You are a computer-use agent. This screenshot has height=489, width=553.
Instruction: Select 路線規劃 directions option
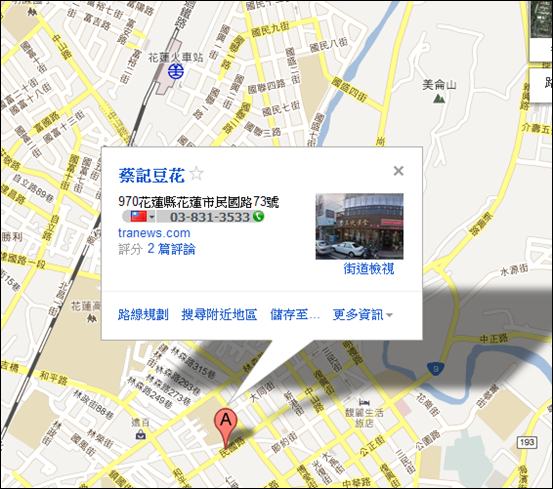click(143, 314)
